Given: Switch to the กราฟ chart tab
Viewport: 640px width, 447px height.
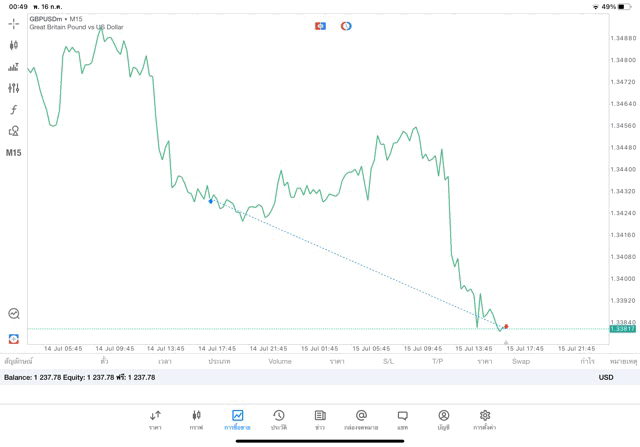Looking at the screenshot, I should (196, 418).
